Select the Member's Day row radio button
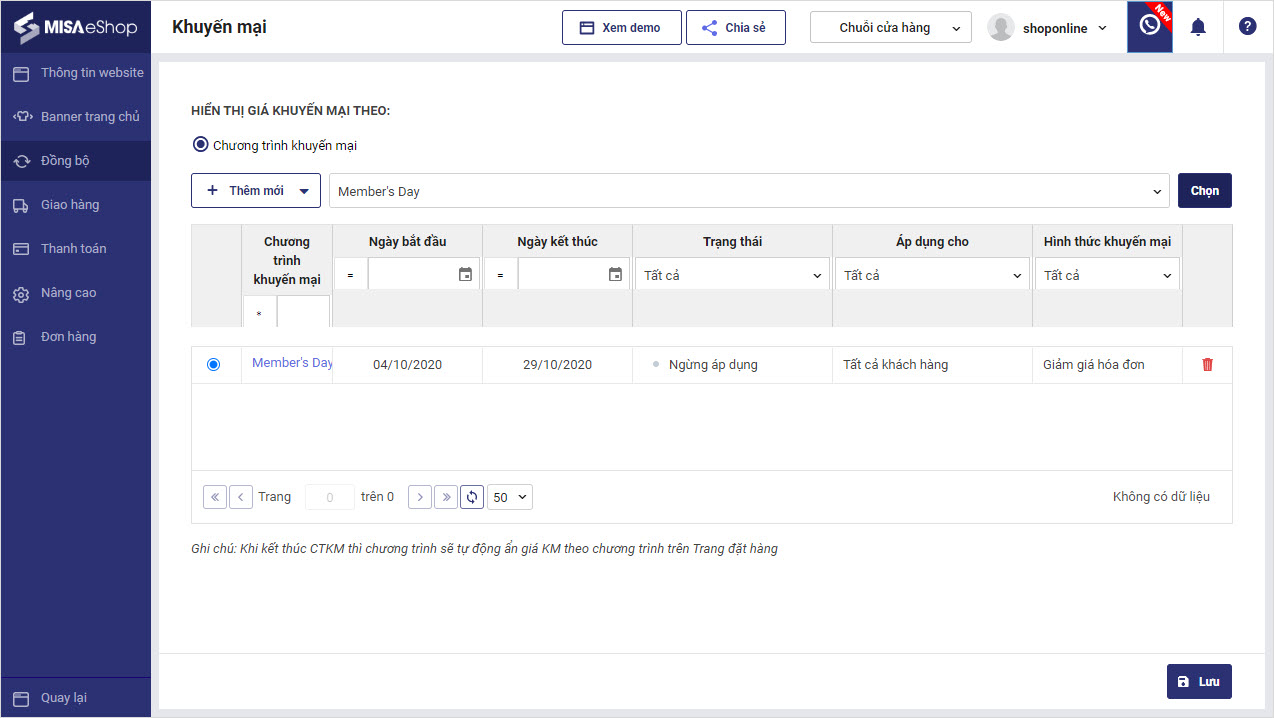The width and height of the screenshot is (1274, 718). pyautogui.click(x=213, y=365)
